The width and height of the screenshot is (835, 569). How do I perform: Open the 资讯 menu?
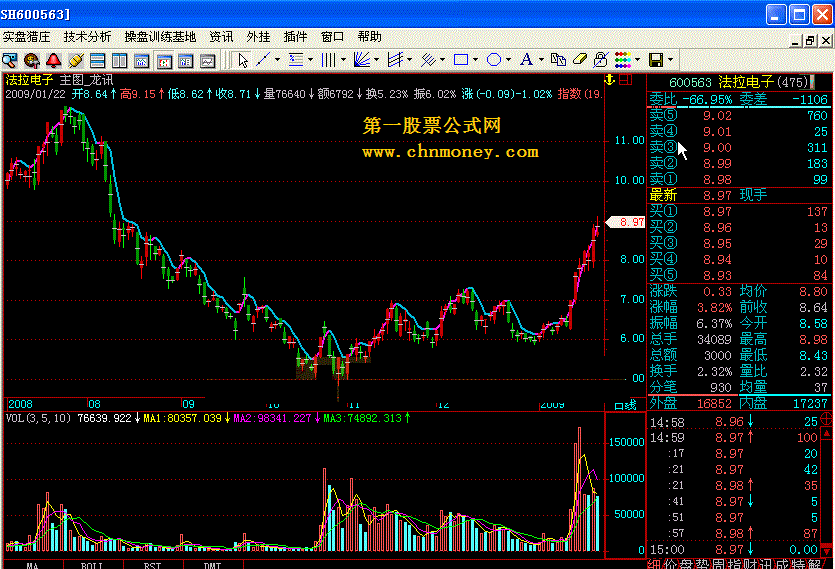coord(221,37)
